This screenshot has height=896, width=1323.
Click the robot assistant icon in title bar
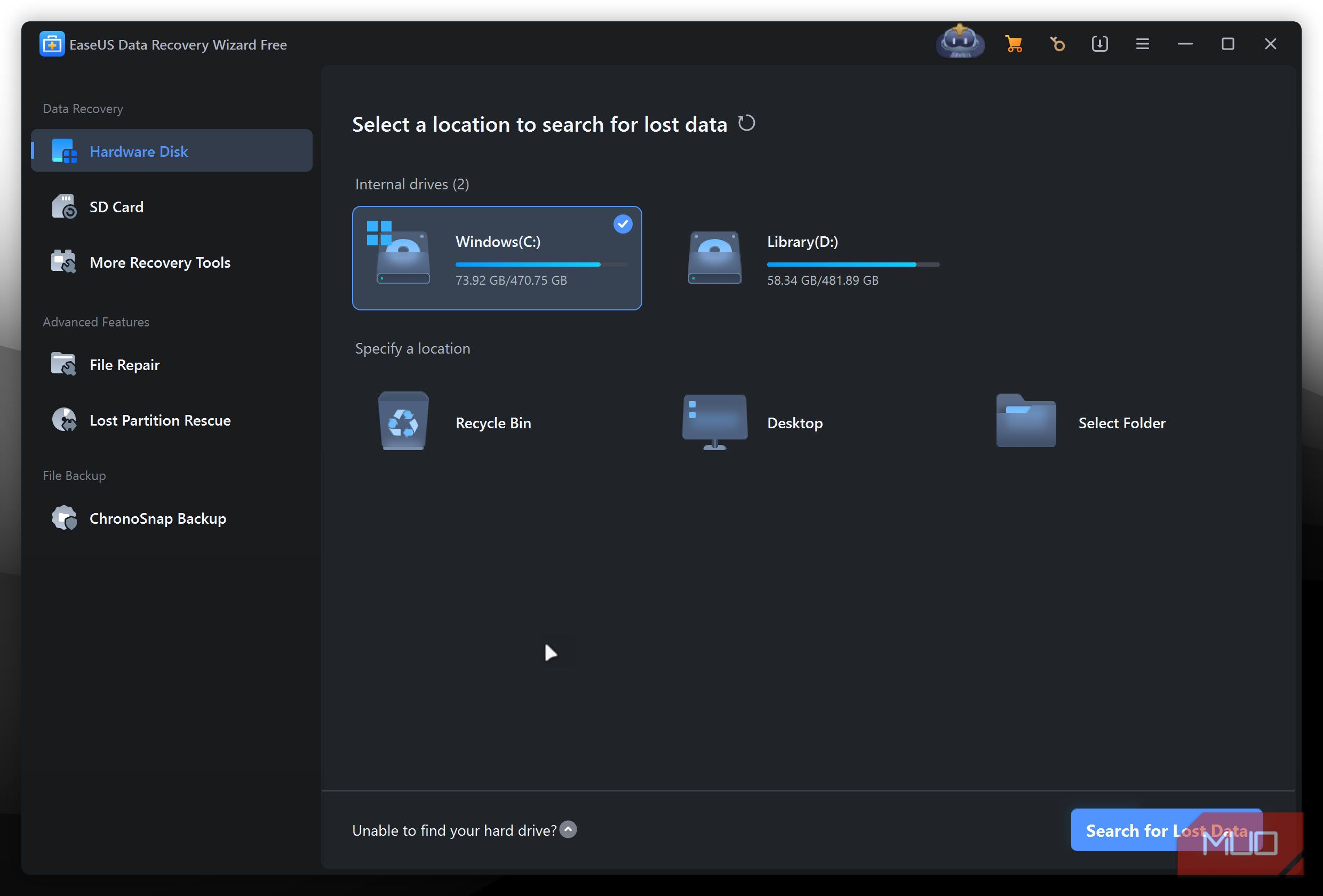point(960,41)
